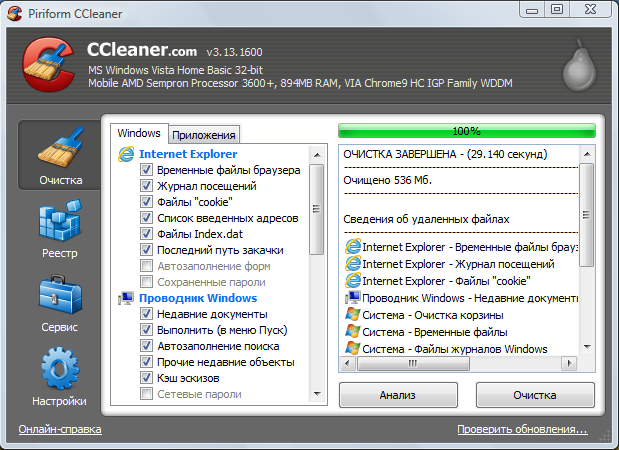Screen dimensions: 619x450
Task: Click the Анализ button
Action: click(x=398, y=395)
